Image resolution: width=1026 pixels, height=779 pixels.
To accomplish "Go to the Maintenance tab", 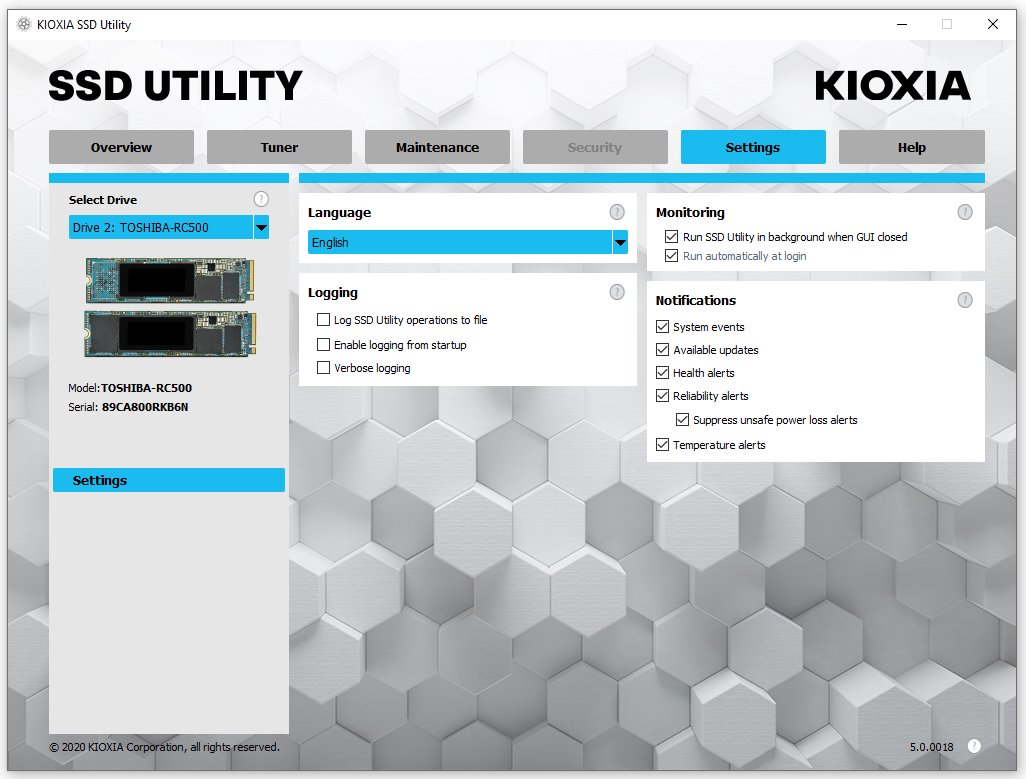I will 437,147.
